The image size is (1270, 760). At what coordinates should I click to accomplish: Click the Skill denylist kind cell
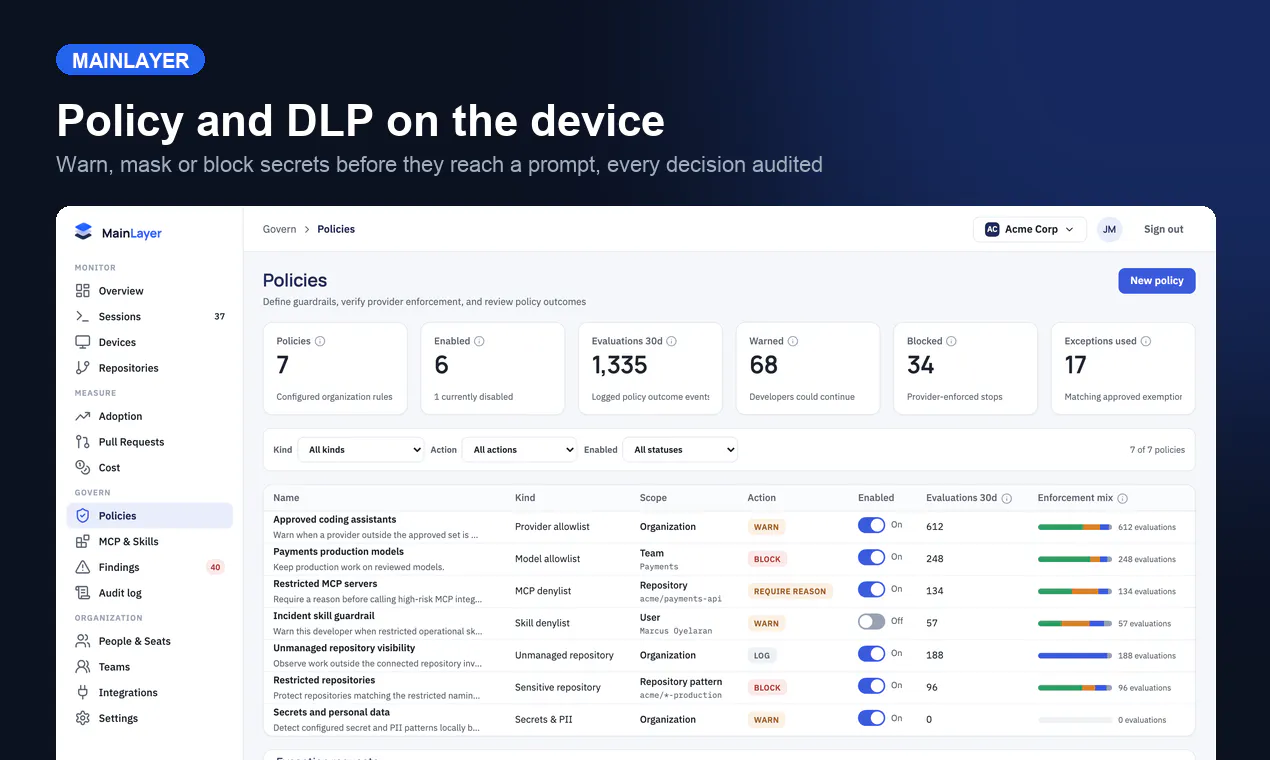pyautogui.click(x=542, y=623)
